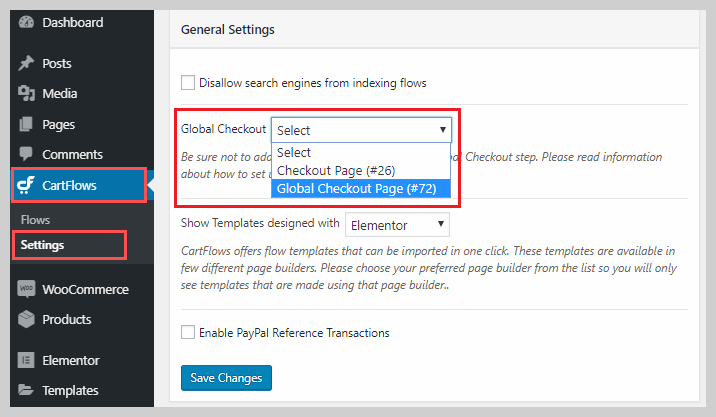
Task: Click the Elementor logo icon
Action: coord(26,360)
